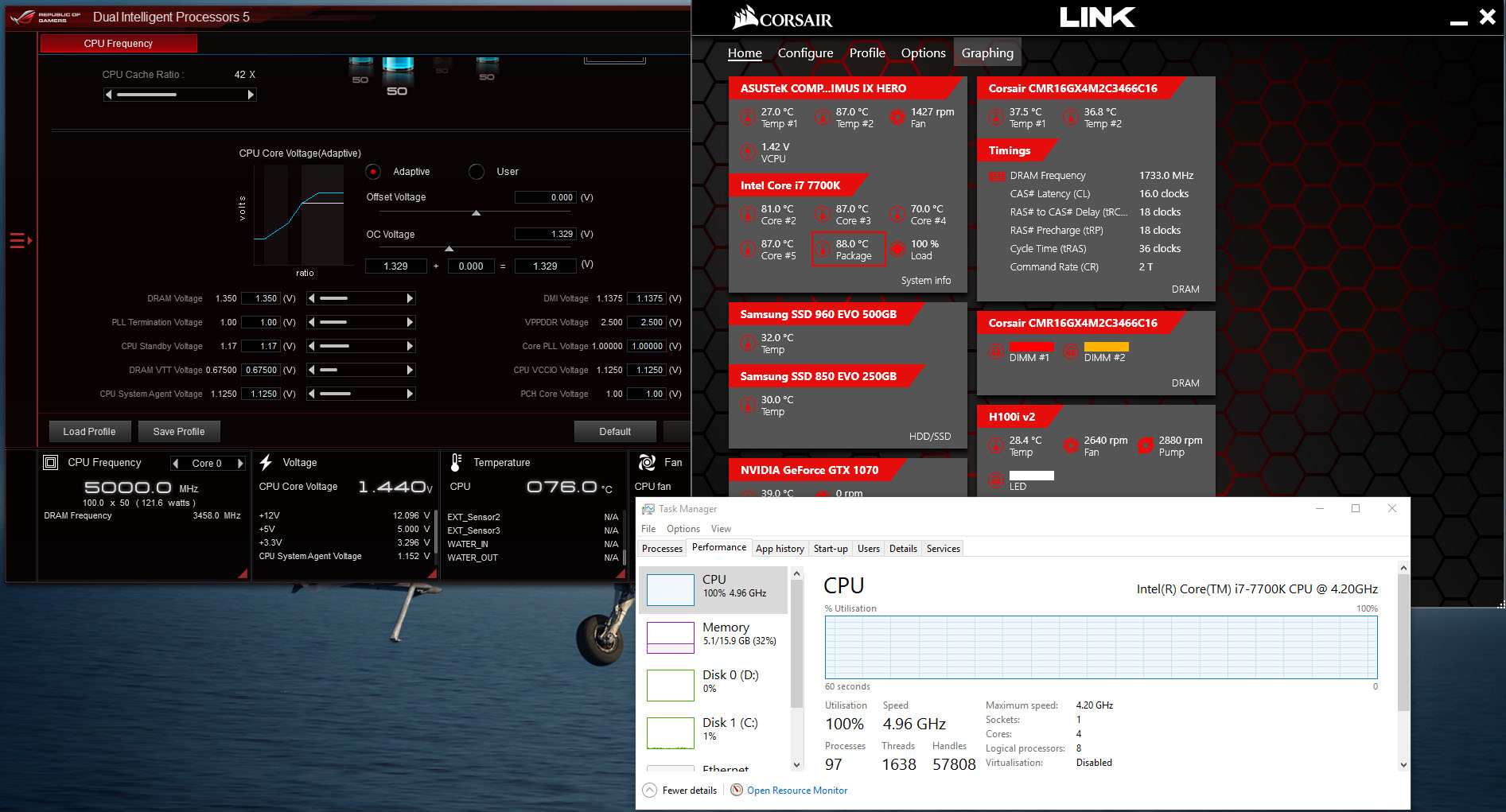
Task: Switch to next core using right arrow
Action: coord(239,463)
